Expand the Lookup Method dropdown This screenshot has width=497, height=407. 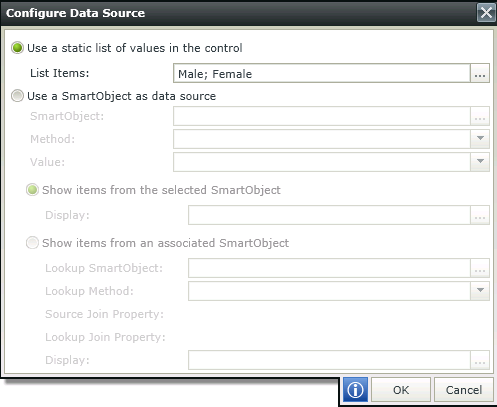point(480,291)
